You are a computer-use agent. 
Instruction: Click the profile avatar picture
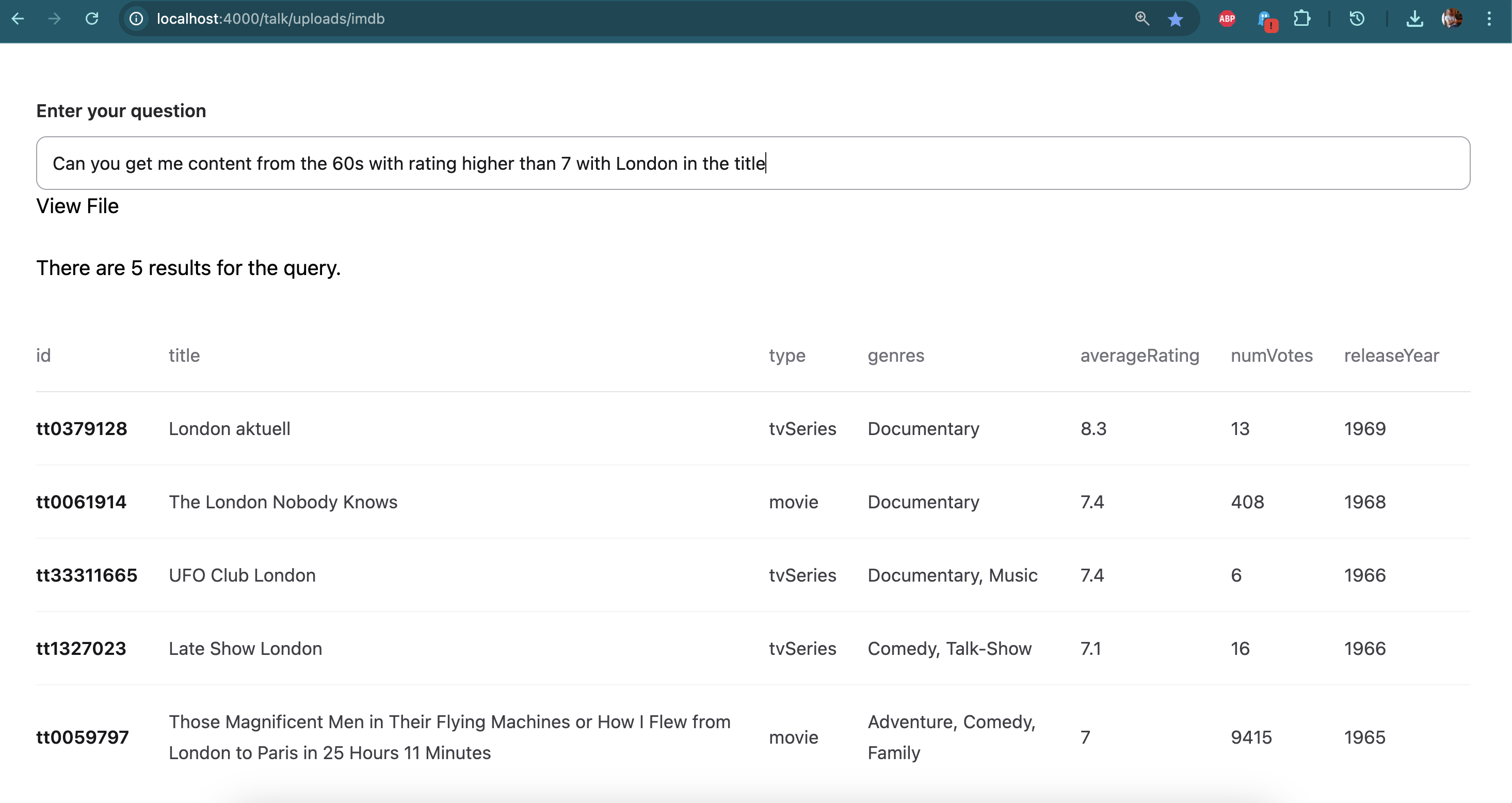coord(1452,19)
